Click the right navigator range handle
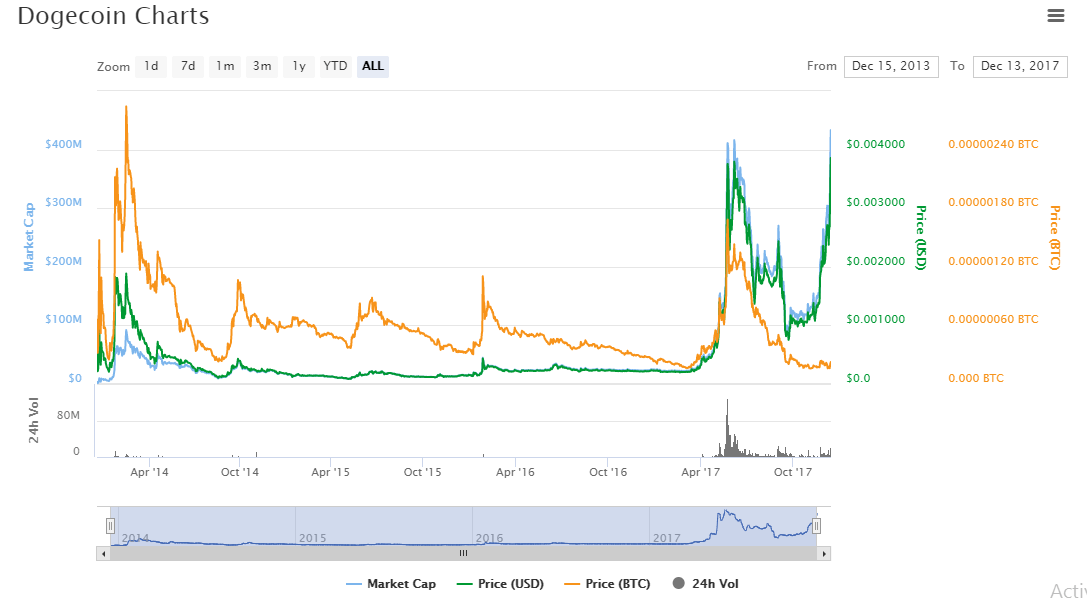This screenshot has height=601, width=1087. (817, 526)
